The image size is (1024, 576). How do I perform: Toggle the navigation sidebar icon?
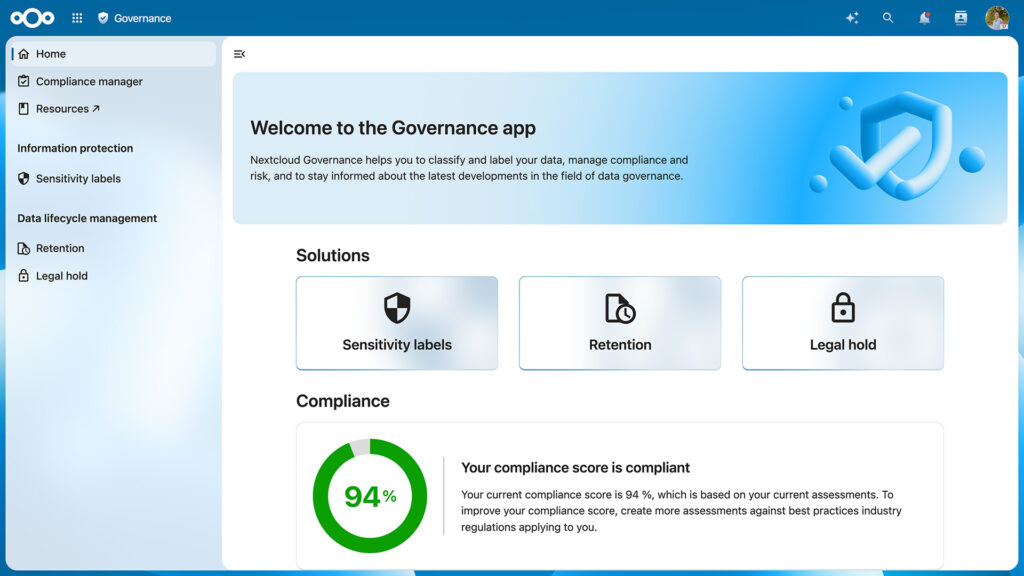coord(240,54)
